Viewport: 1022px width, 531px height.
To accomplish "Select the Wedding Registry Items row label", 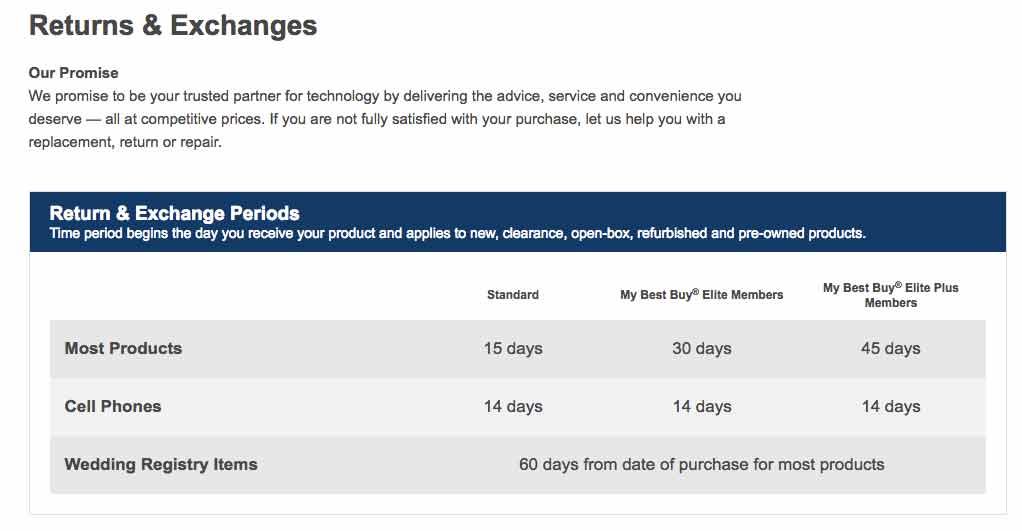I will (161, 464).
